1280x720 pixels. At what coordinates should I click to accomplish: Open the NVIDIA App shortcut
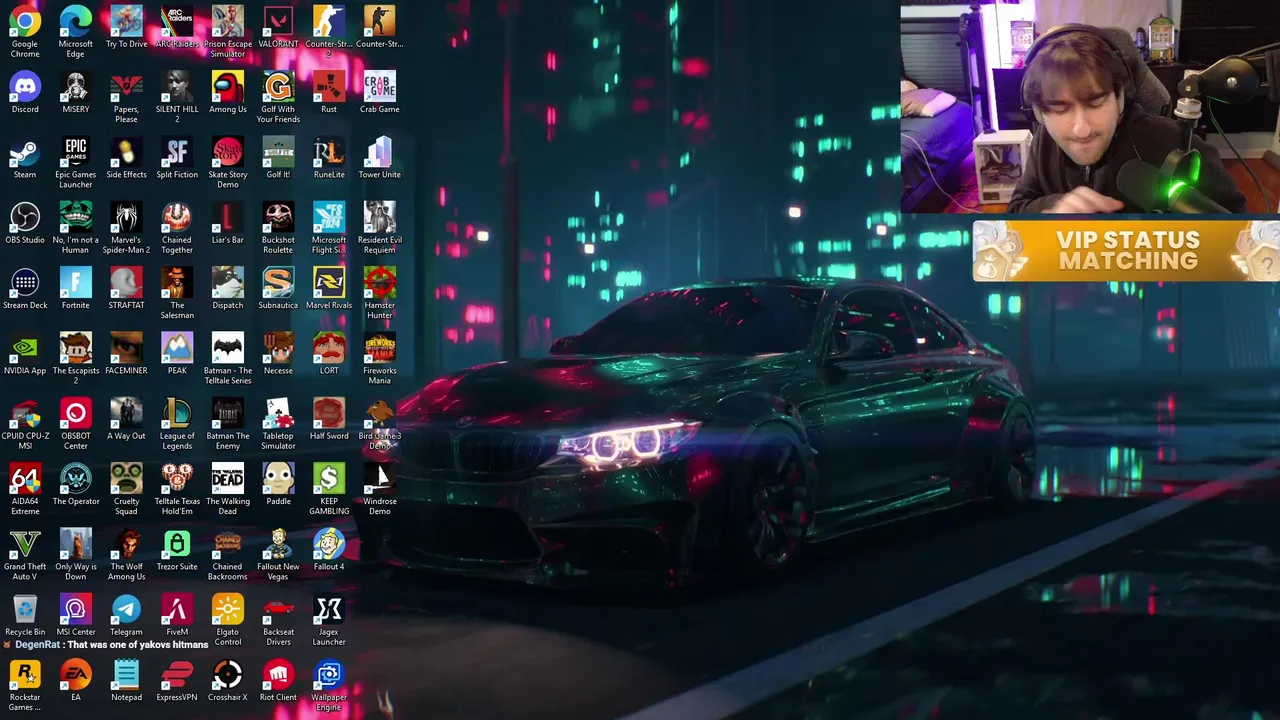(25, 353)
